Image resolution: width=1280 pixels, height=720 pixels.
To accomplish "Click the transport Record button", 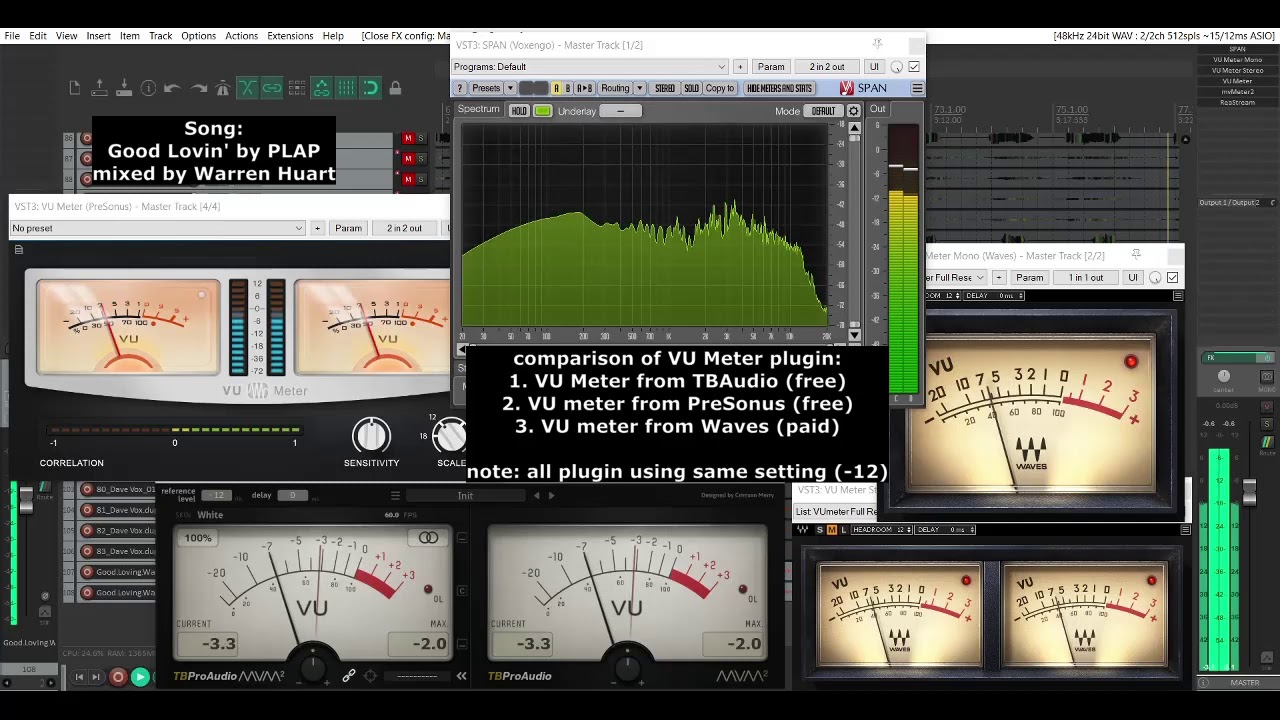I will [118, 677].
